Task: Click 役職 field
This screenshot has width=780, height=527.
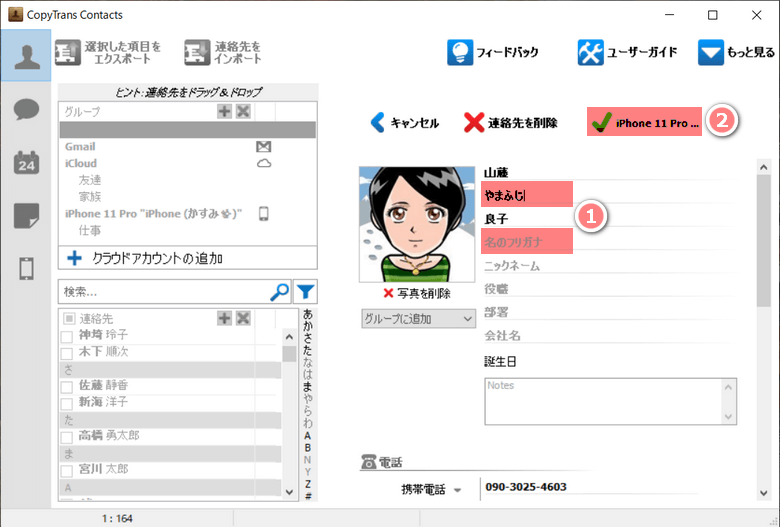Action: coord(610,289)
